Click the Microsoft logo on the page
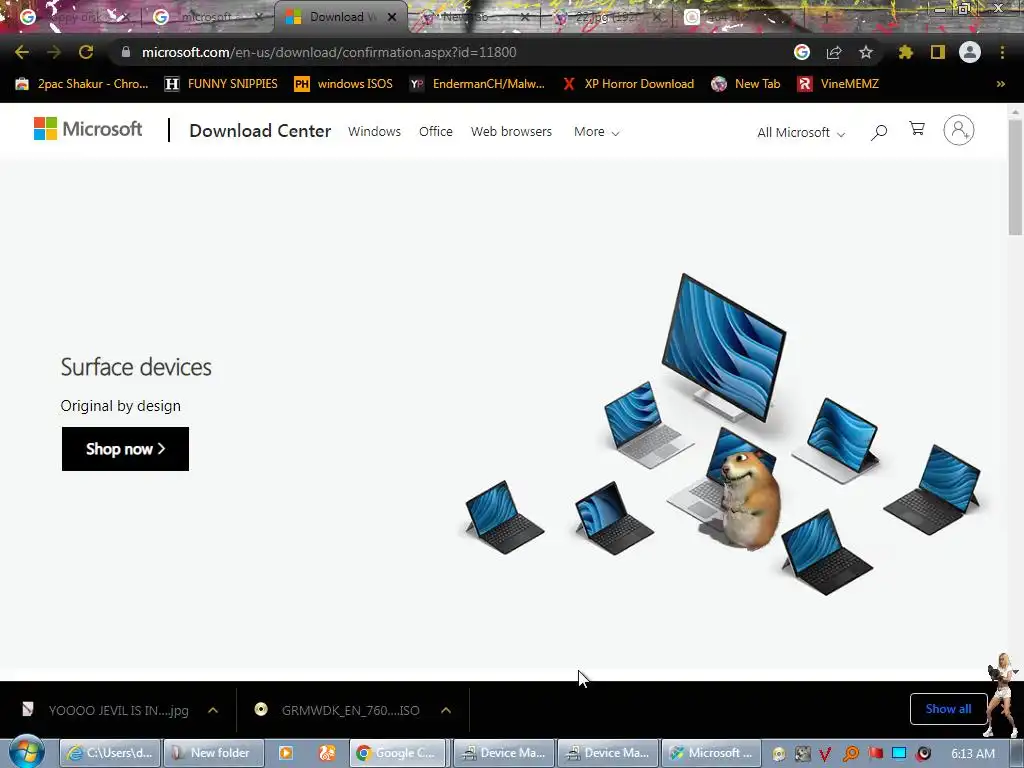Image resolution: width=1024 pixels, height=768 pixels. (x=88, y=129)
